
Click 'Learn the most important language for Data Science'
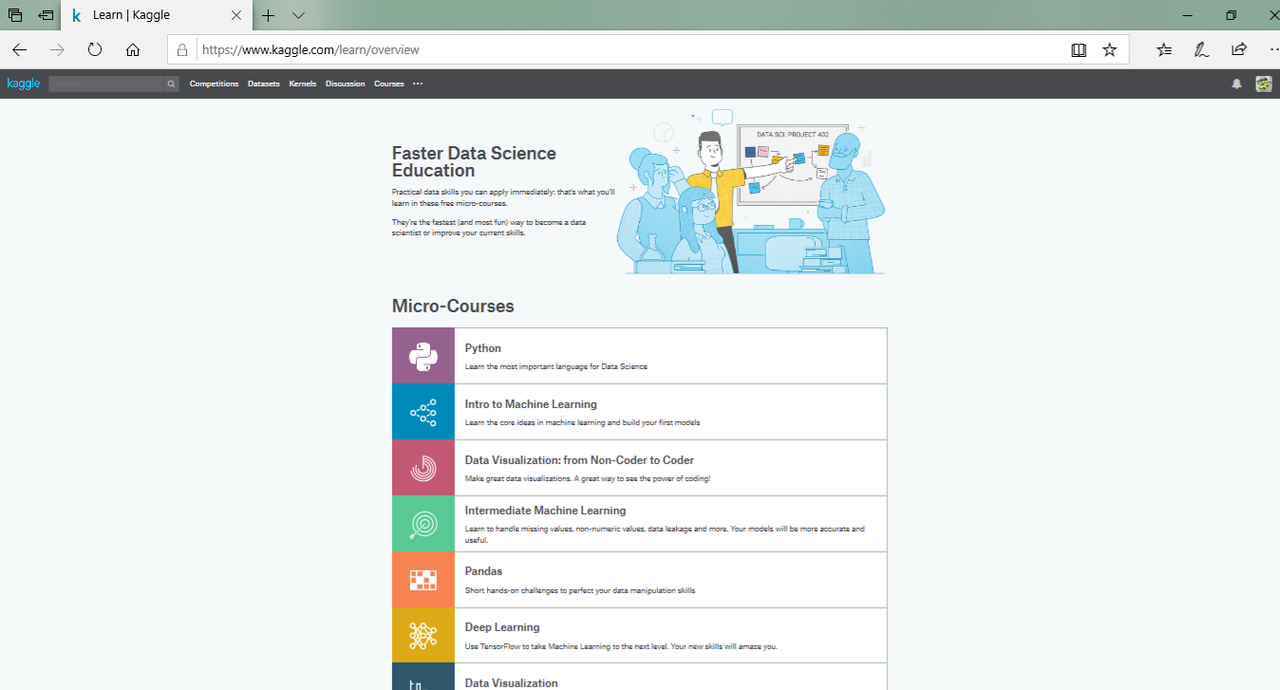click(556, 367)
